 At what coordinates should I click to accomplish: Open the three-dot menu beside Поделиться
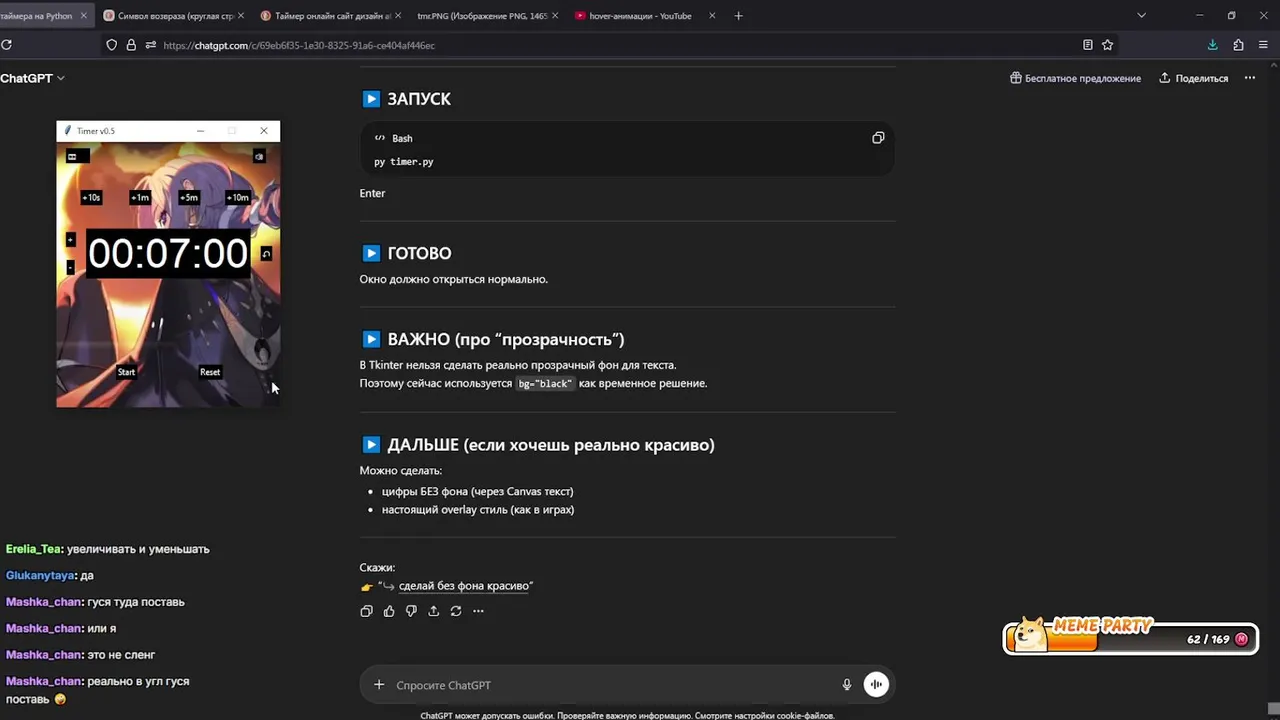pyautogui.click(x=1250, y=78)
